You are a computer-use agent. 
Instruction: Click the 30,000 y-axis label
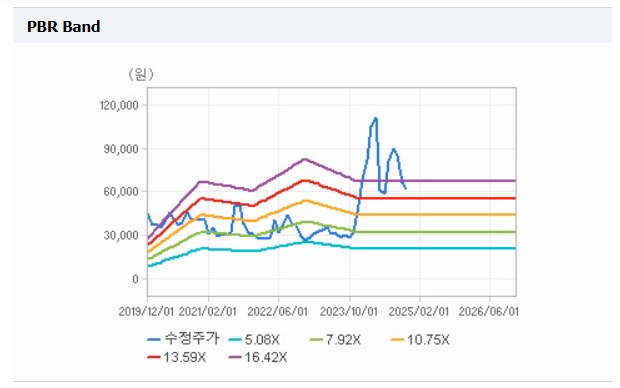(121, 235)
